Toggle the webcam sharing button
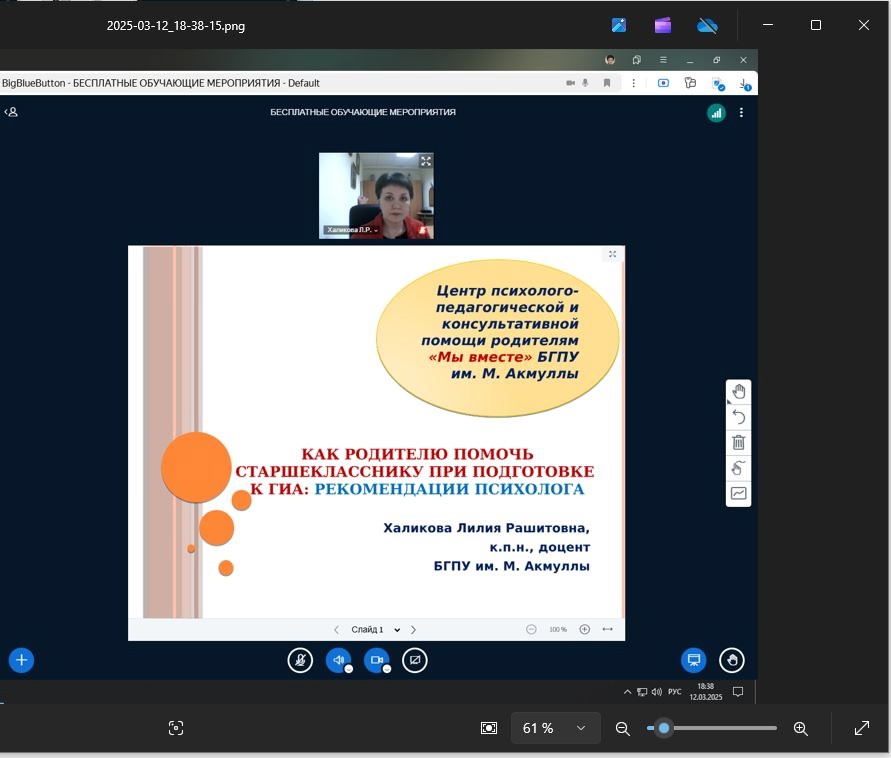The image size is (891, 758). [x=377, y=660]
